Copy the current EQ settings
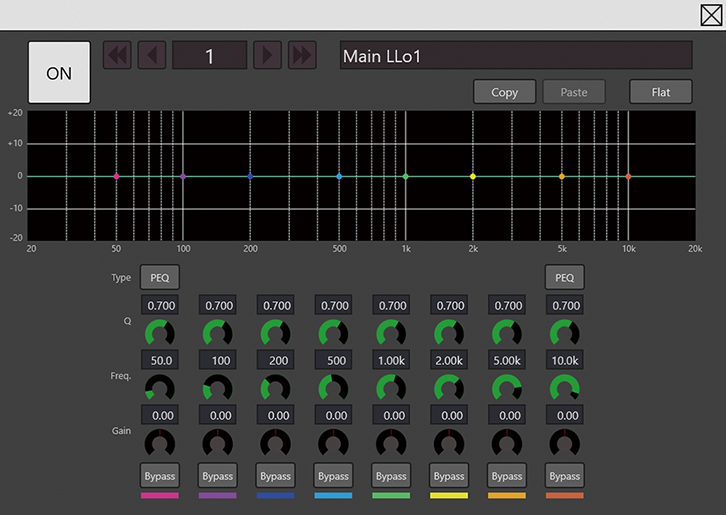The height and width of the screenshot is (515, 726). [x=505, y=92]
